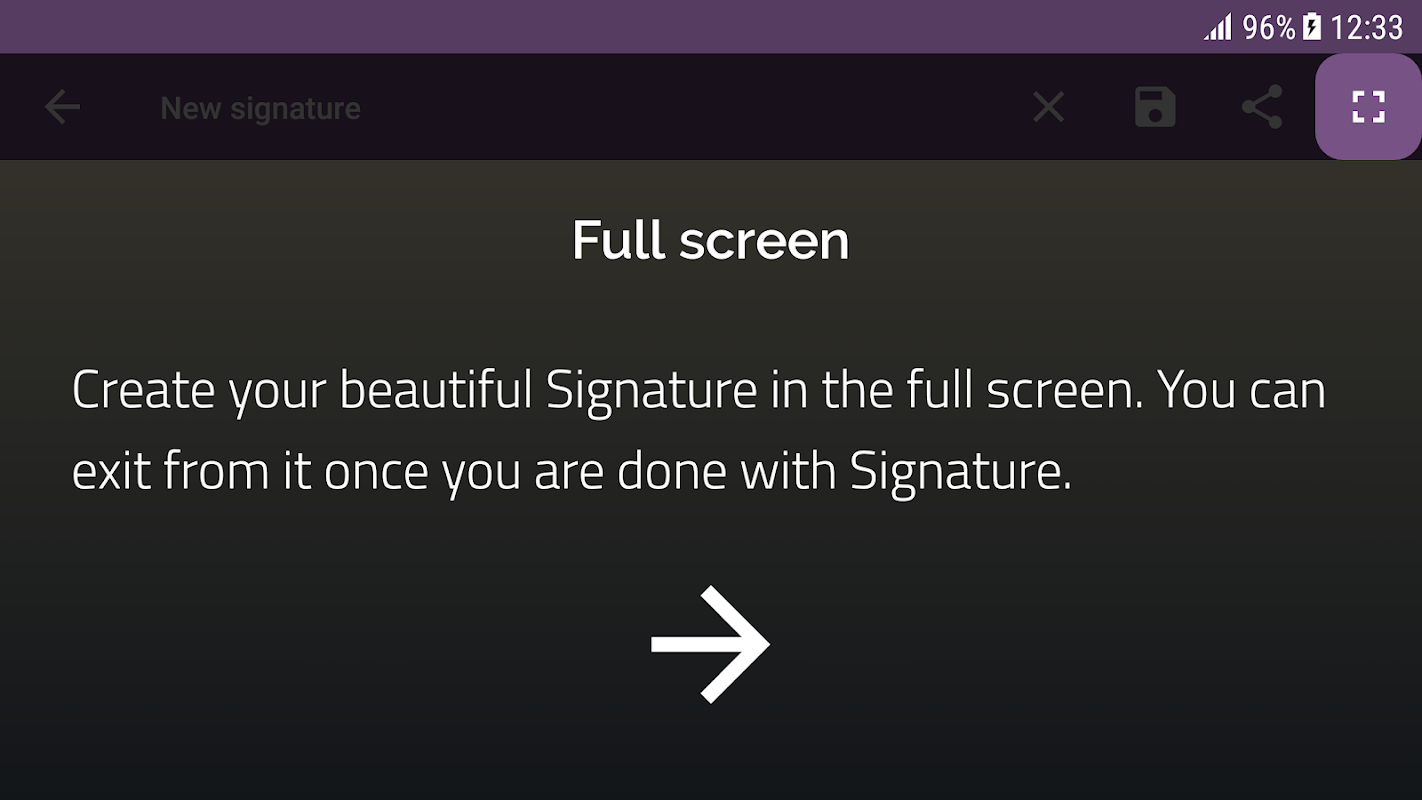Tap the signal strength icon in status bar
This screenshot has width=1422, height=800.
point(1218,27)
